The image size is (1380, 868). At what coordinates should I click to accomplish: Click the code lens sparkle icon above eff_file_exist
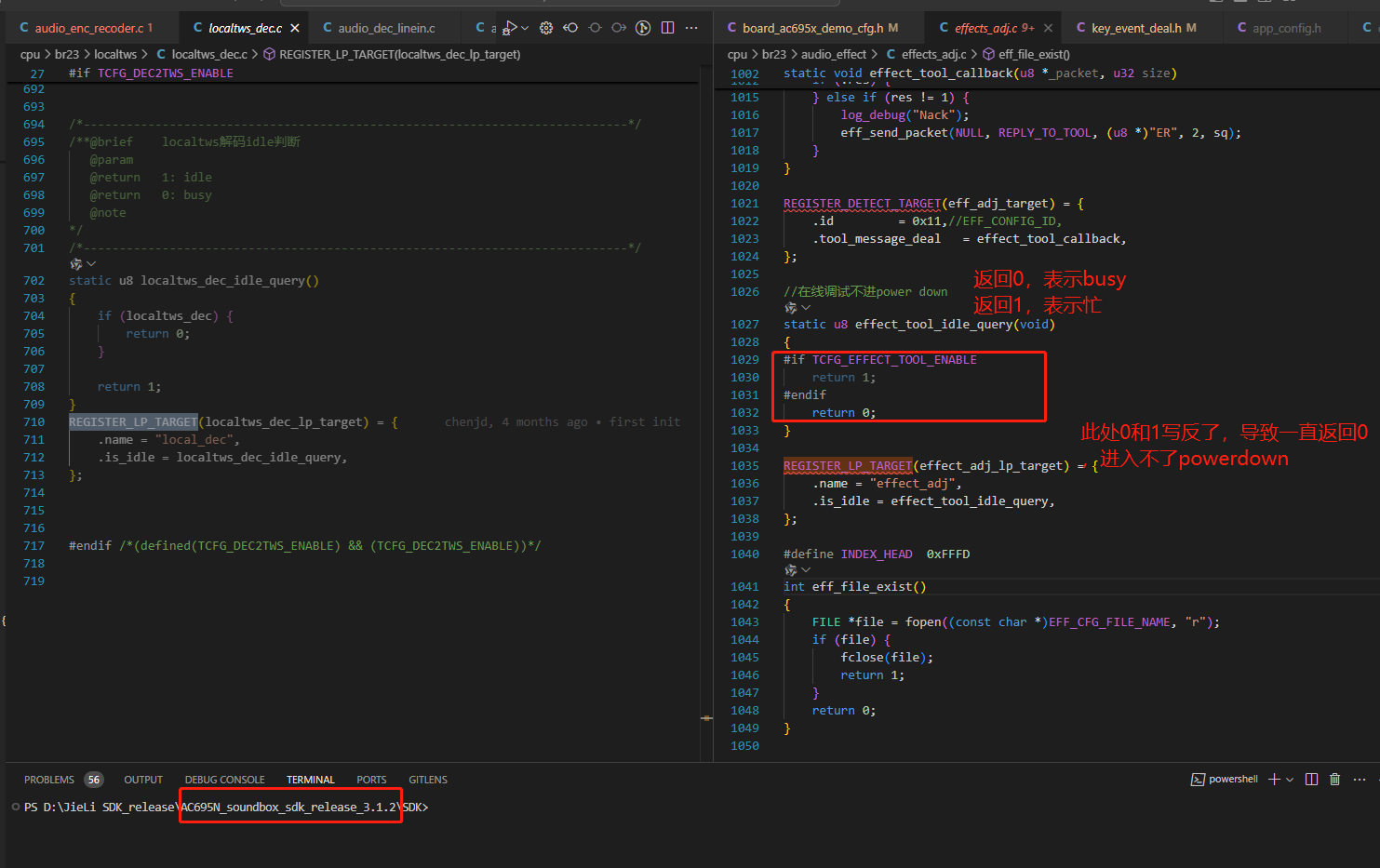[790, 570]
